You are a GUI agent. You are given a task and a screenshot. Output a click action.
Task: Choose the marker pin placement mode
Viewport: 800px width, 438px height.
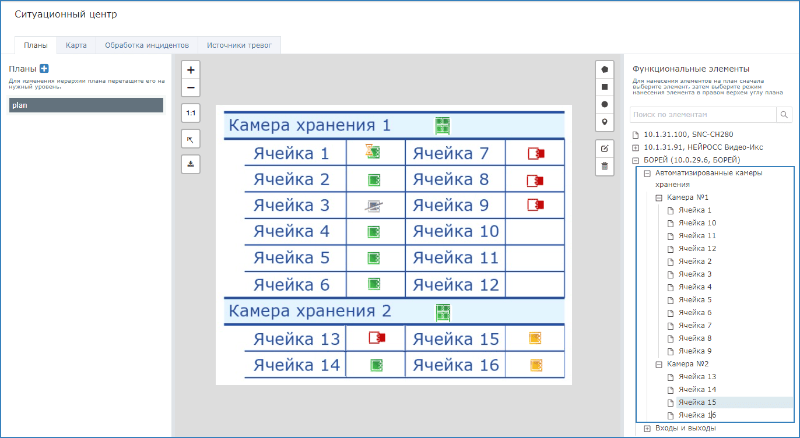tap(605, 122)
